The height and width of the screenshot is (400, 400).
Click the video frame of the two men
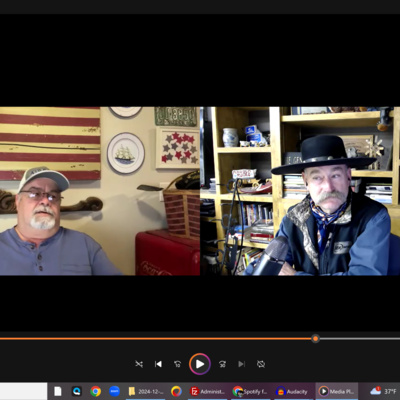(x=200, y=191)
